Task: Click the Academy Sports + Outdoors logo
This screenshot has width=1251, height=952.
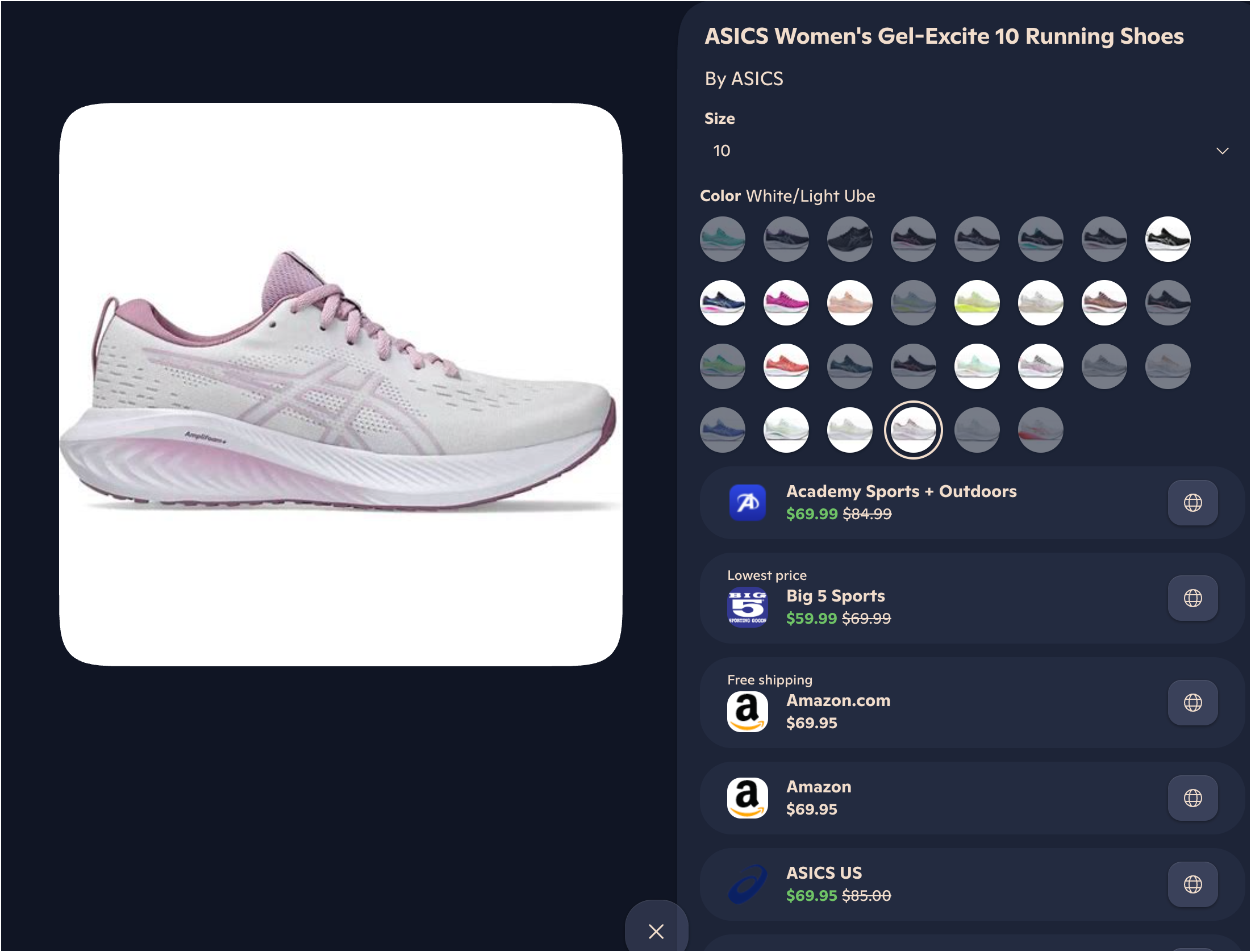Action: (x=747, y=503)
